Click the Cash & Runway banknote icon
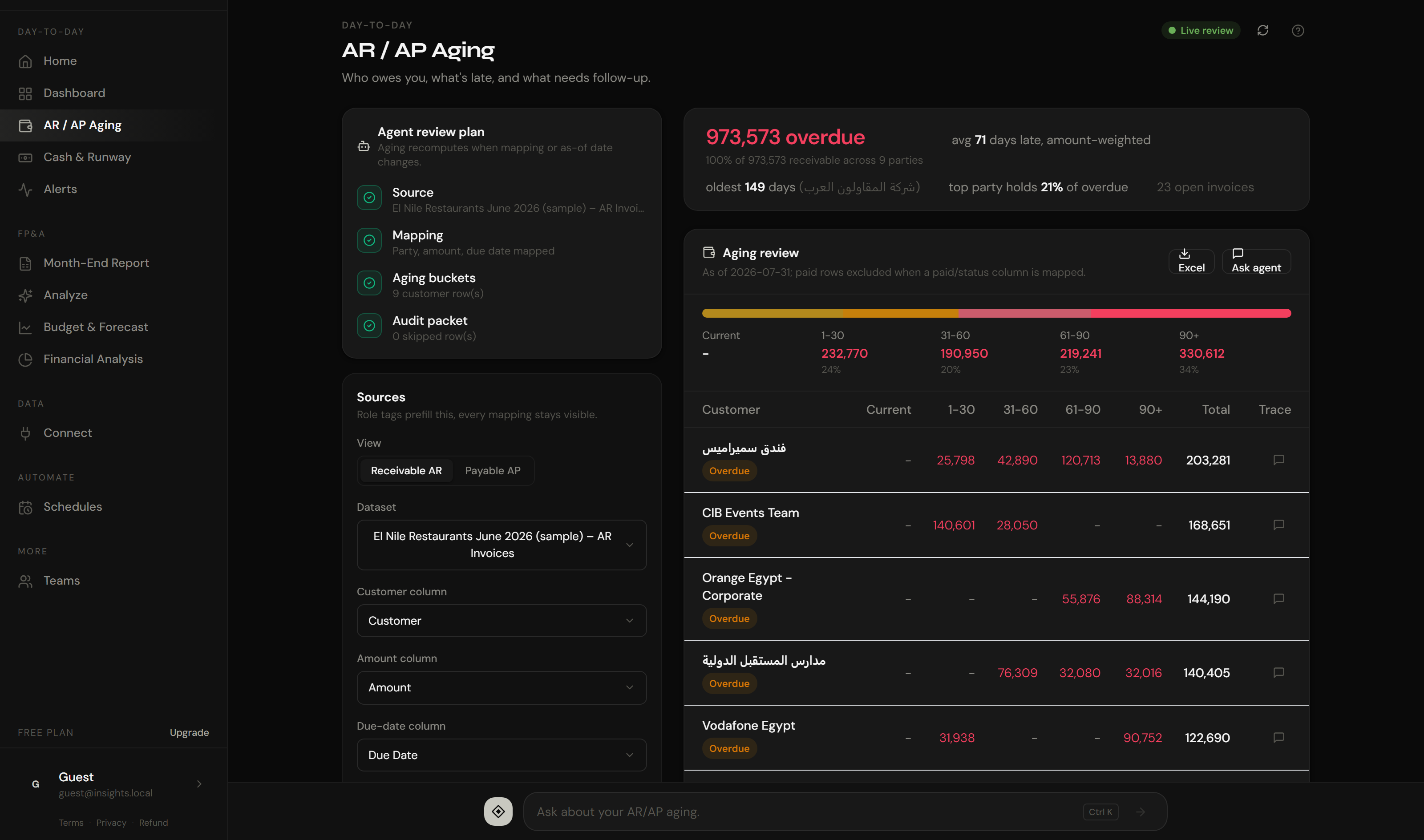Screen dimensions: 1424x840 point(25,157)
